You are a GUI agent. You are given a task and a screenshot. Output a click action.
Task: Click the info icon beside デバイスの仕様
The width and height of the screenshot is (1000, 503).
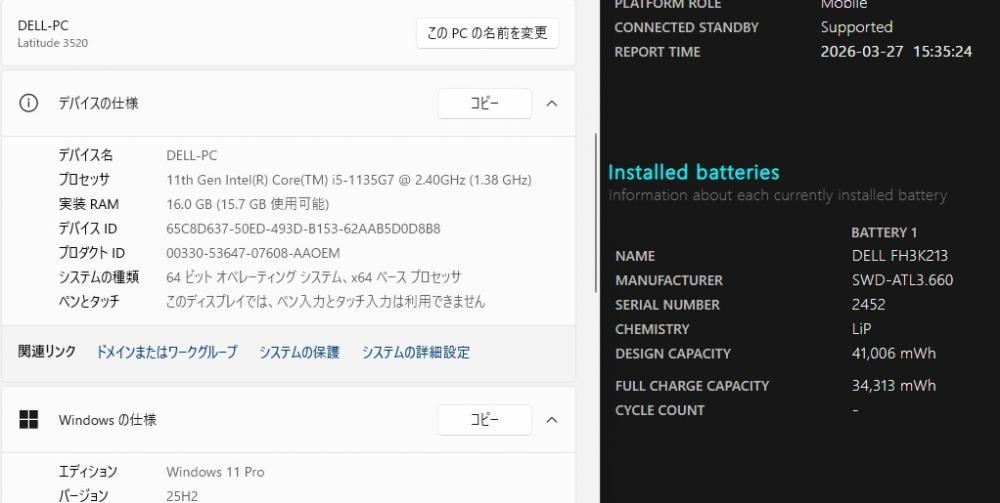point(28,103)
